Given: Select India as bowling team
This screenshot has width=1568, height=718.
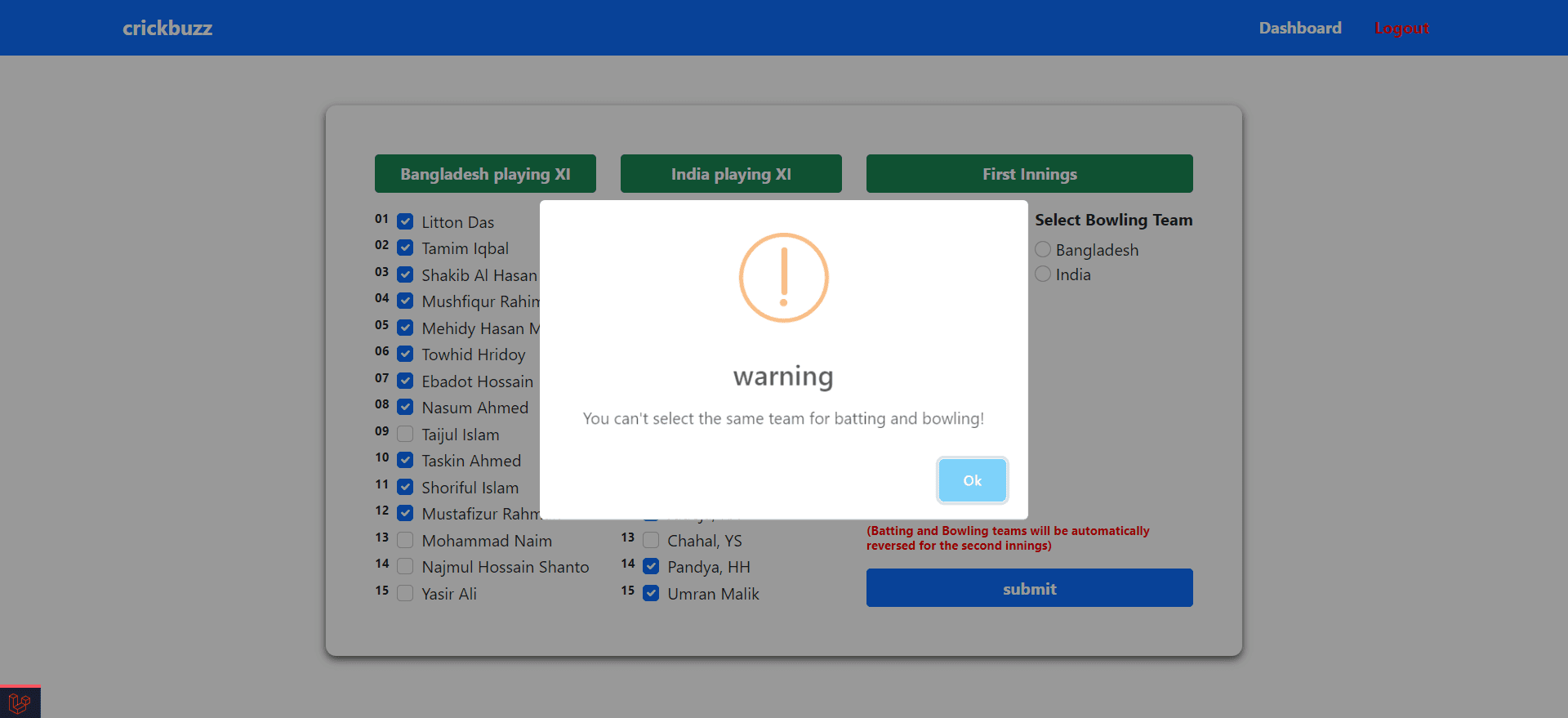Looking at the screenshot, I should 1043,274.
